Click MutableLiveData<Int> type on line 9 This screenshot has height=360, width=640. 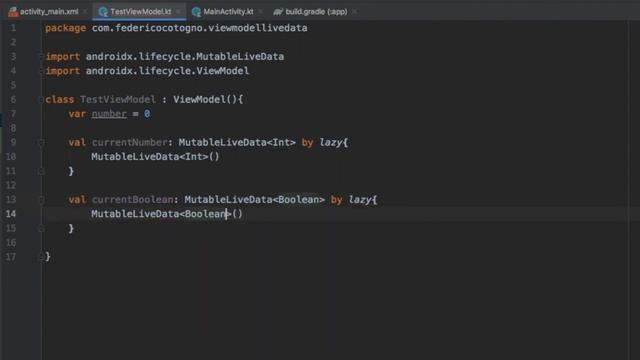237,142
